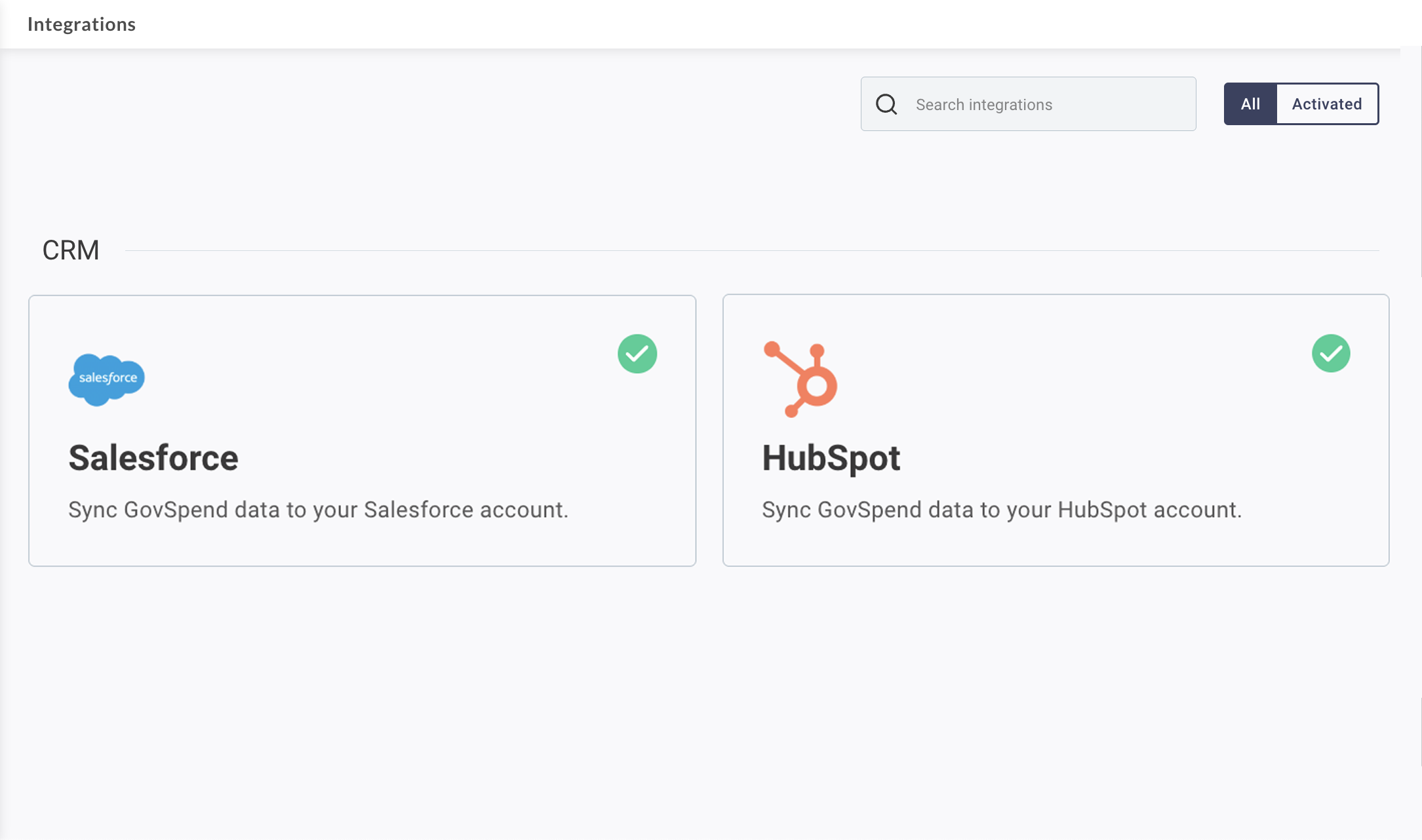Click the search box placeholder text
1422x840 pixels.
tap(983, 105)
